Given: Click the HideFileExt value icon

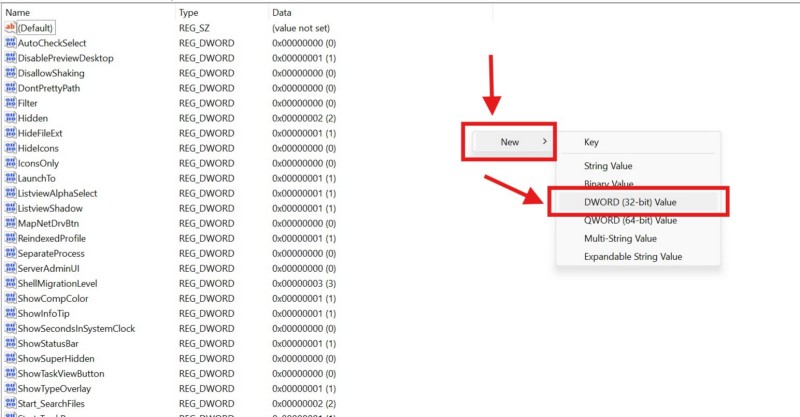Looking at the screenshot, I should [x=10, y=133].
